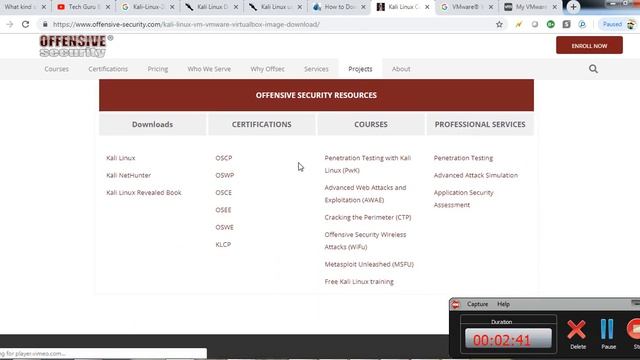Viewport: 640px width, 360px height.
Task: Click the padlock site info icon
Action: 45,24
